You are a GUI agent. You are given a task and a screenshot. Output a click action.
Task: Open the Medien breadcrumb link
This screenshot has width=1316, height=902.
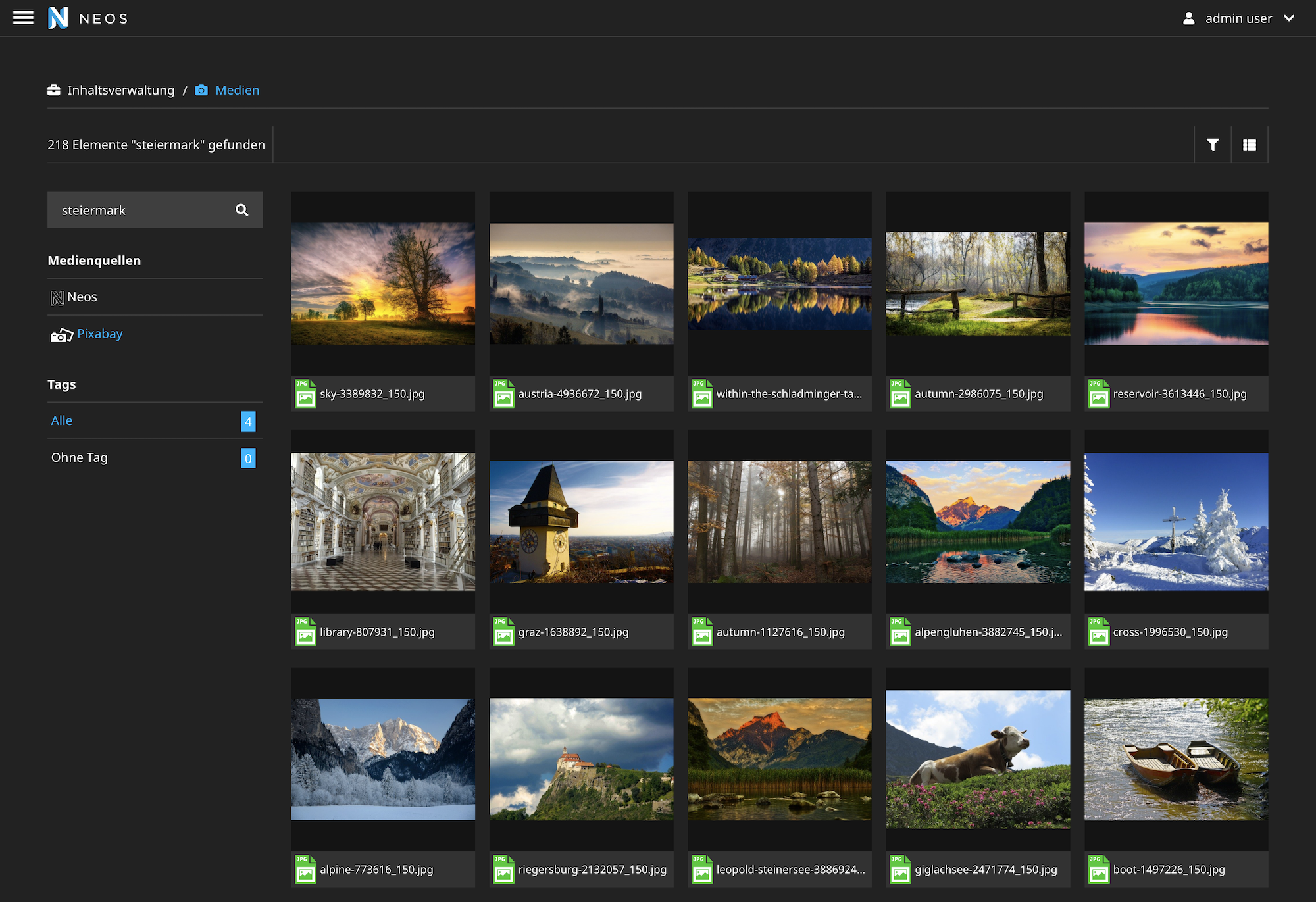(x=237, y=90)
